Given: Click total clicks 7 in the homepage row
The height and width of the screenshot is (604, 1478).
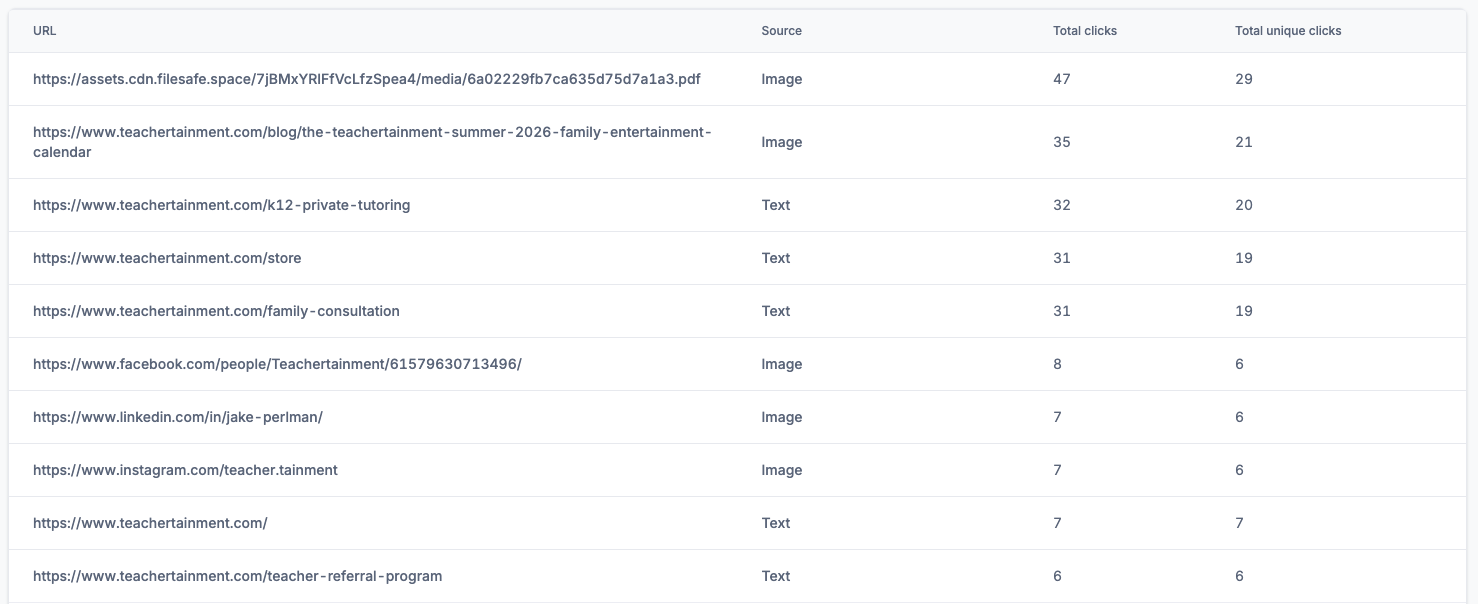Looking at the screenshot, I should (1058, 523).
